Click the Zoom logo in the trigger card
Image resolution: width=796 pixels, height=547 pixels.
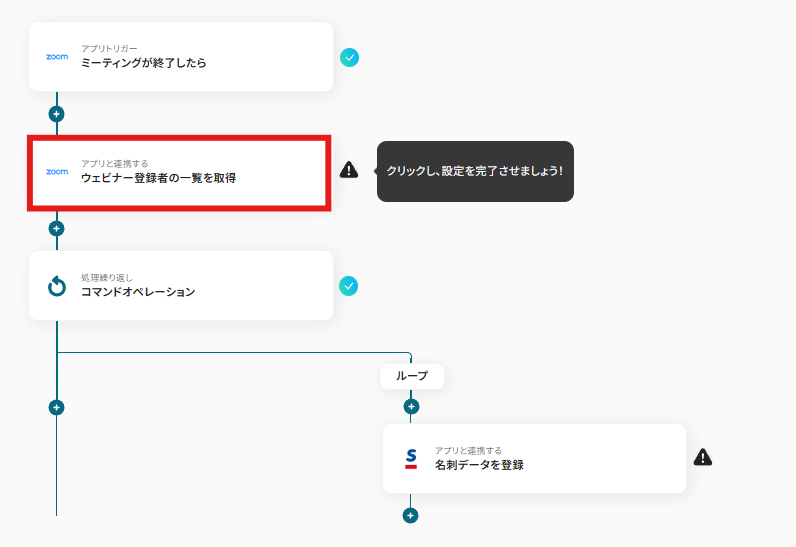pyautogui.click(x=57, y=57)
